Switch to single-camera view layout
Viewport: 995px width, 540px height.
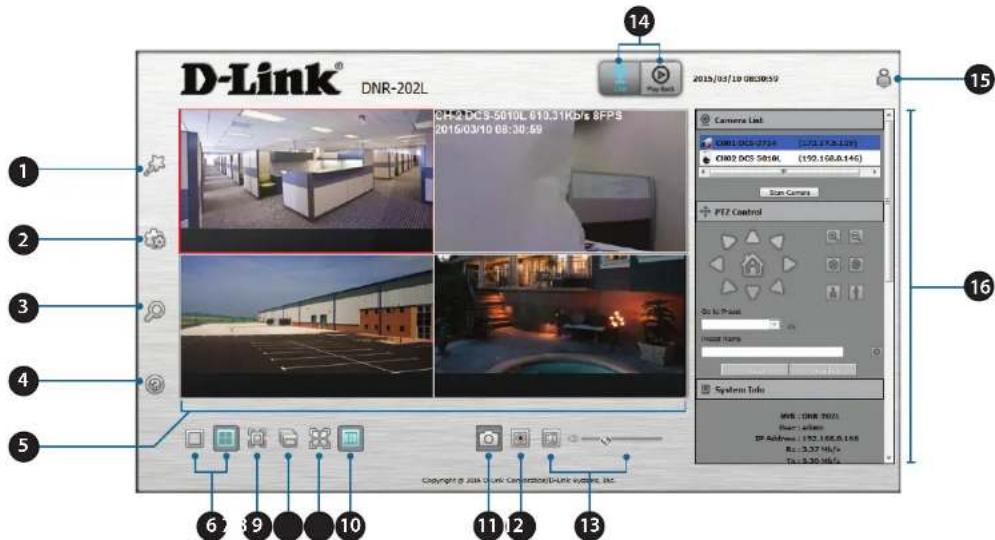click(x=195, y=438)
